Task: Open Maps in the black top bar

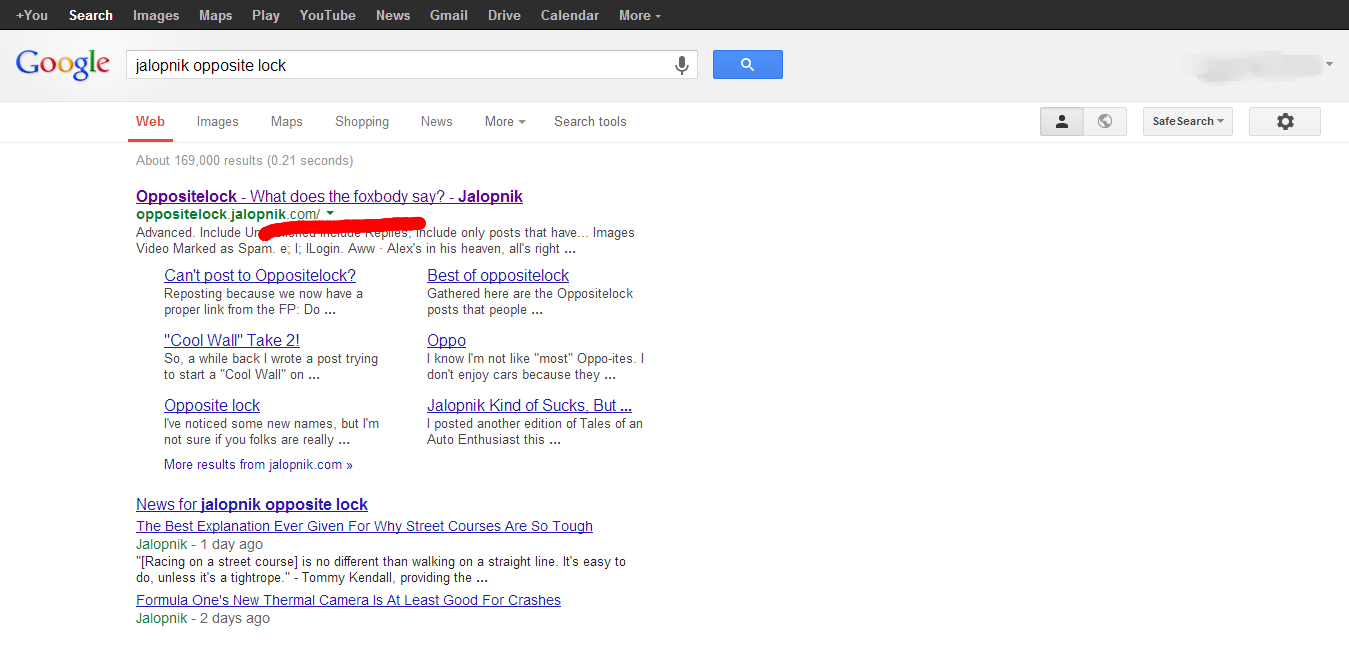Action: click(215, 15)
